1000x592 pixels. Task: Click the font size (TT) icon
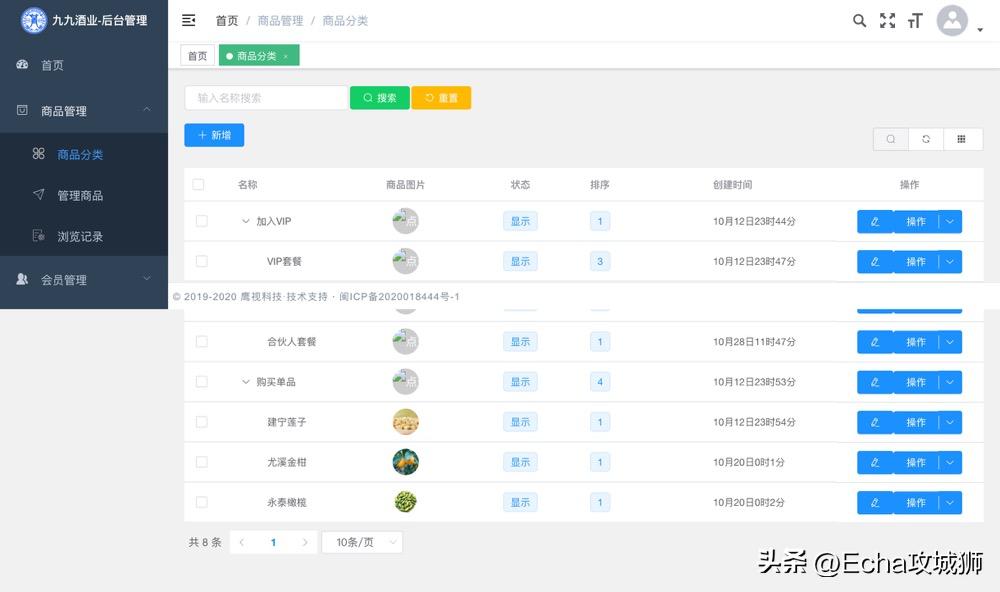coord(915,20)
